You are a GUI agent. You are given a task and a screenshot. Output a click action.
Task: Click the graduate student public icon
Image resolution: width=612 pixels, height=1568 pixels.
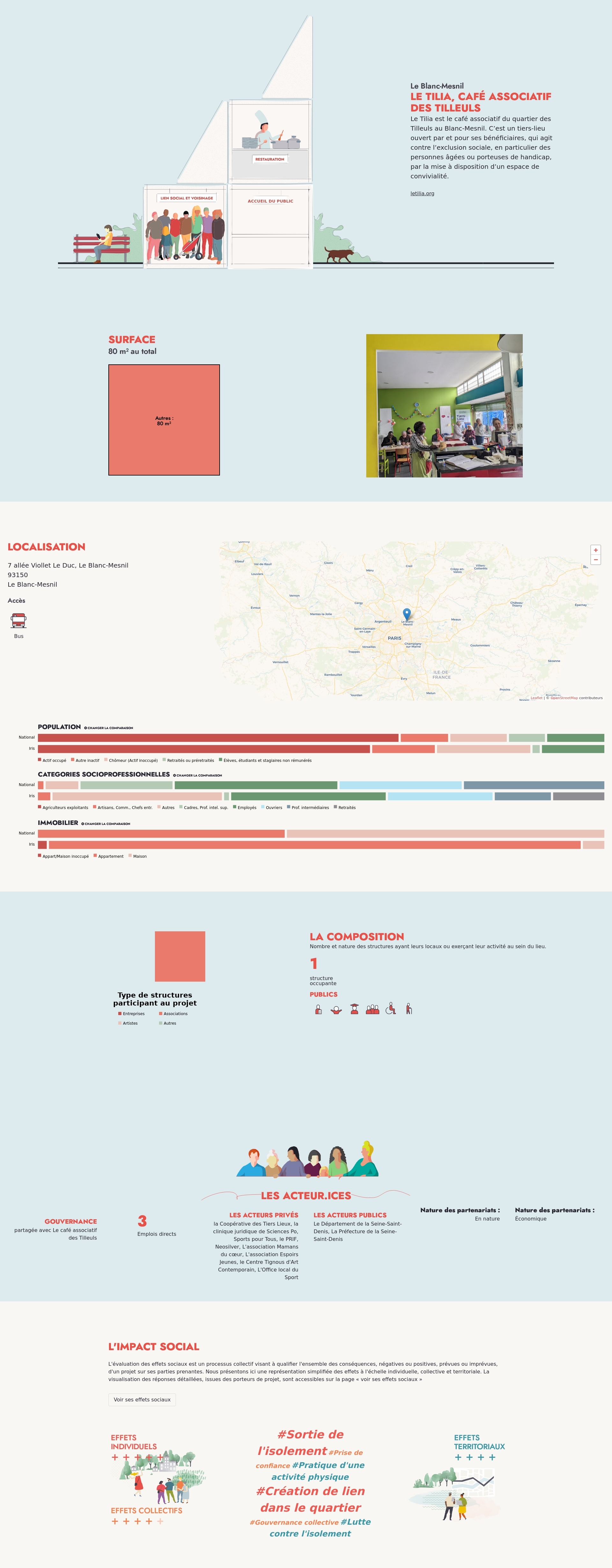354,1009
